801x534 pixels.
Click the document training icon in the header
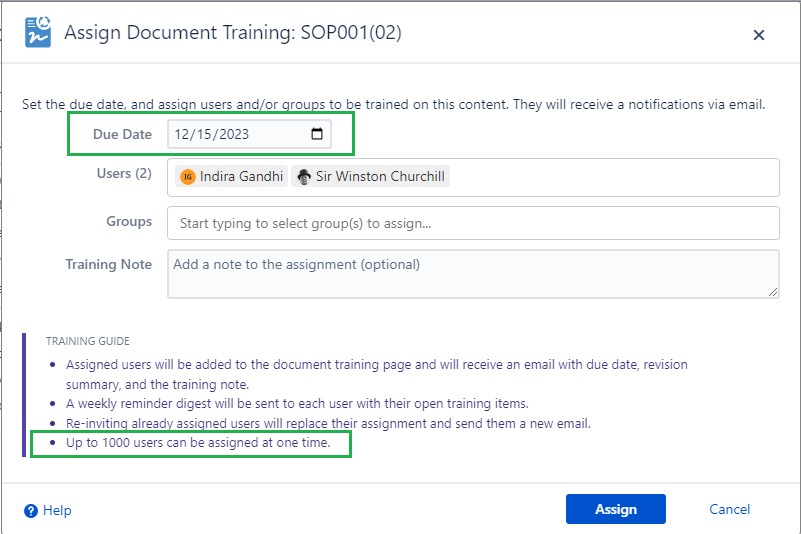coord(38,33)
